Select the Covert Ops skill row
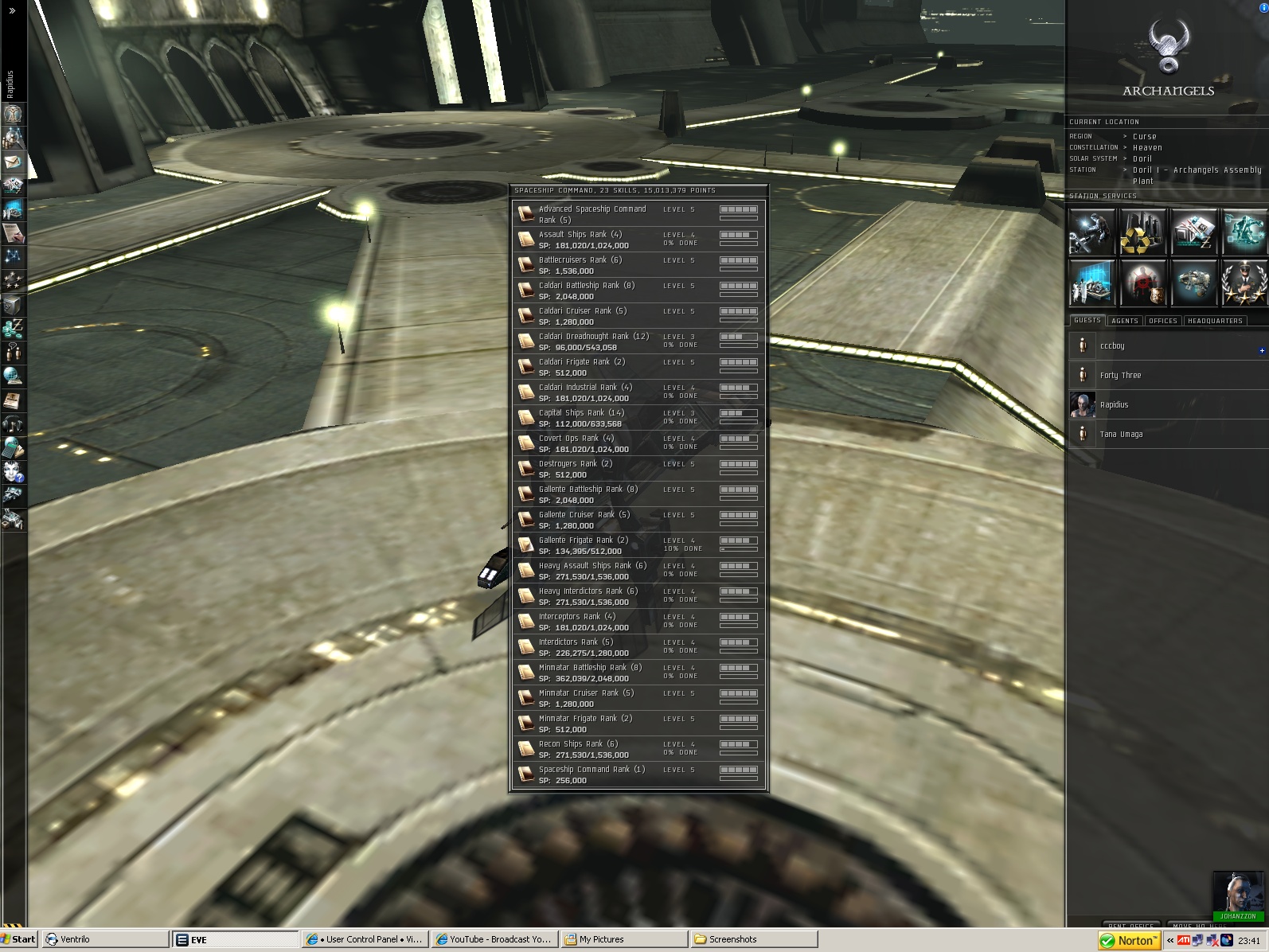 tap(638, 443)
